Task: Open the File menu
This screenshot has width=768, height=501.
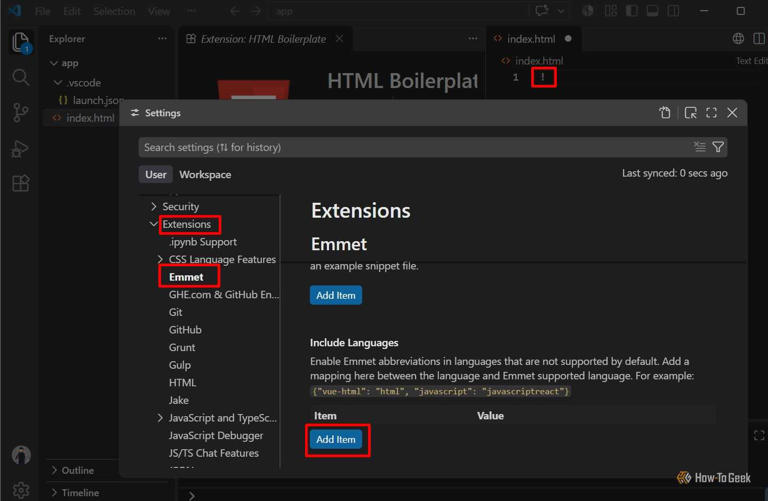Action: (x=43, y=11)
